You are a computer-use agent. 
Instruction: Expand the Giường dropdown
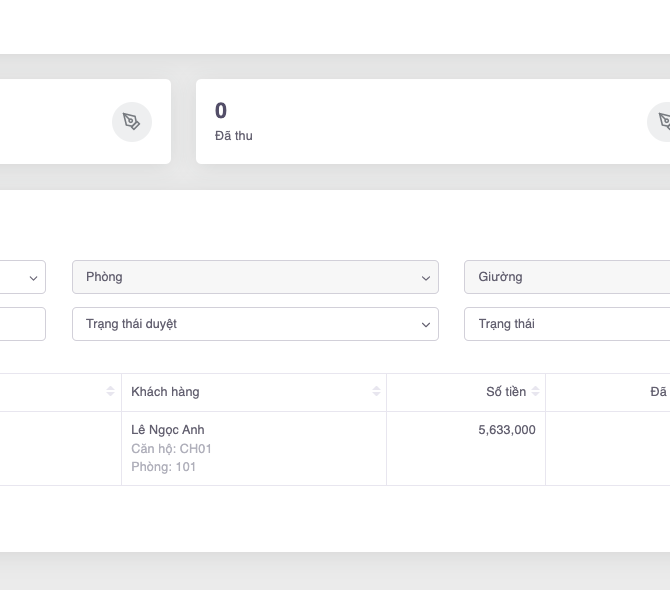click(566, 277)
